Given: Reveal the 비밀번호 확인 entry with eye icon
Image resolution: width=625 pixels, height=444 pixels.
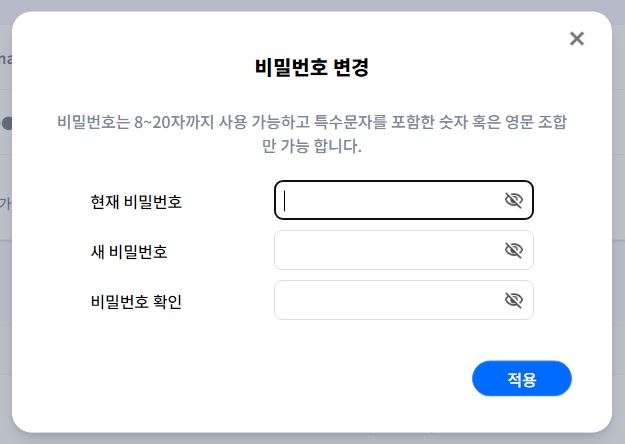Looking at the screenshot, I should (514, 300).
